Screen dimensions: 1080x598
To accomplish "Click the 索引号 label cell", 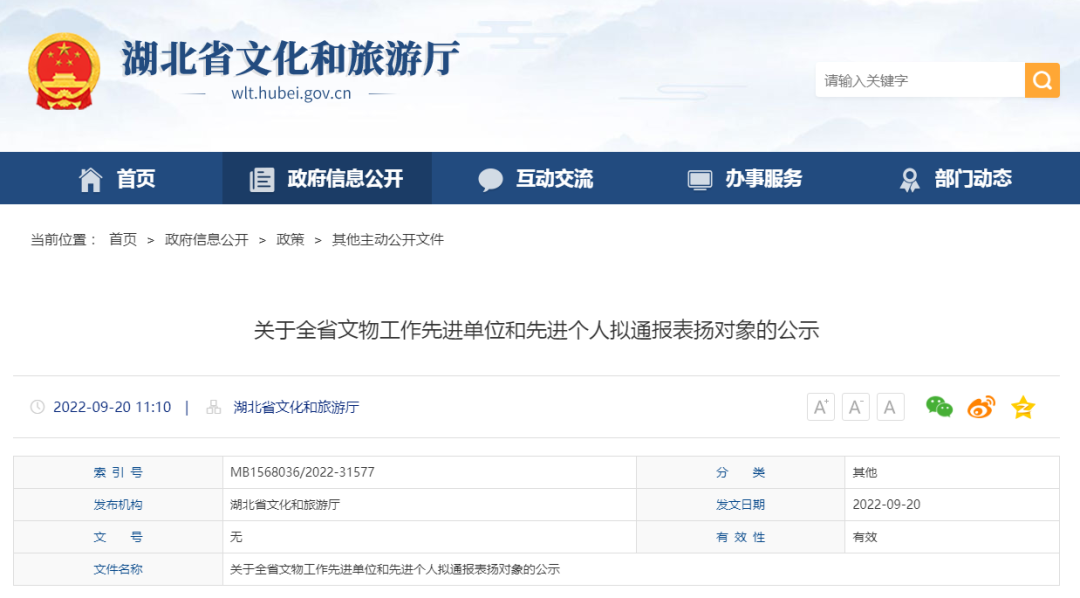I will pyautogui.click(x=118, y=472).
